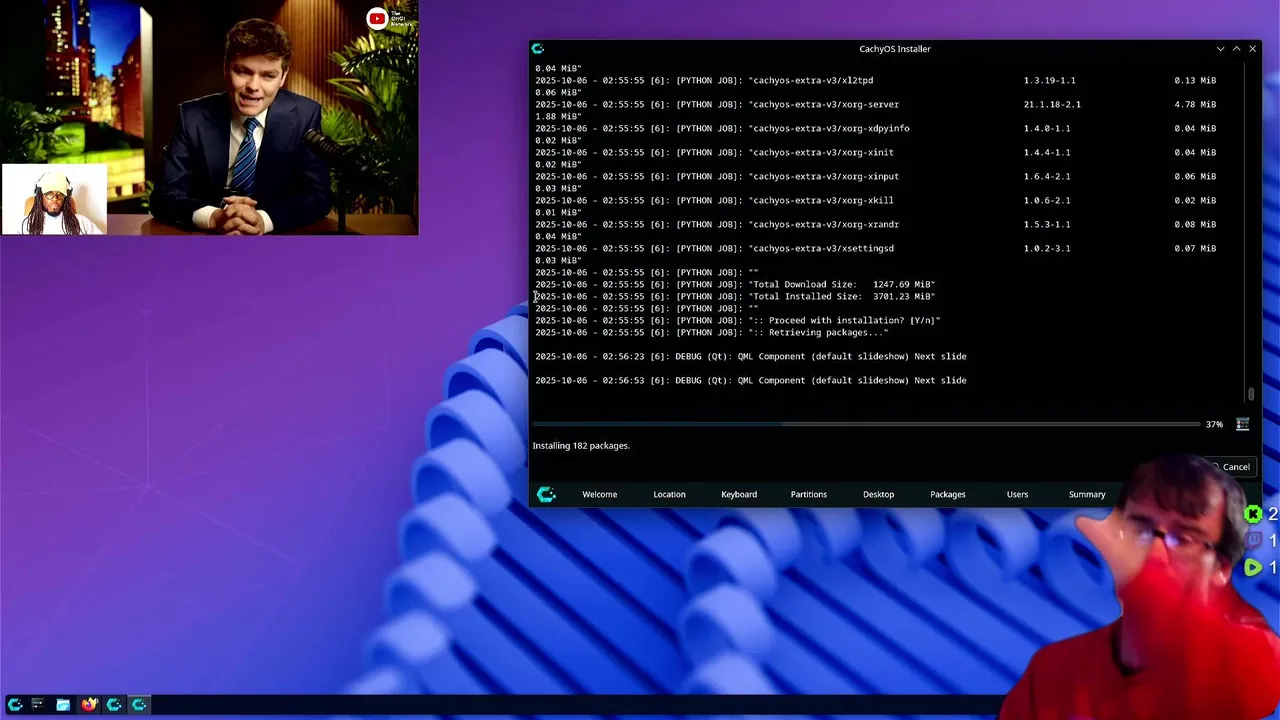The image size is (1280, 720).
Task: Click the 02:56:23 DEBUG Next slide line
Action: coord(750,356)
